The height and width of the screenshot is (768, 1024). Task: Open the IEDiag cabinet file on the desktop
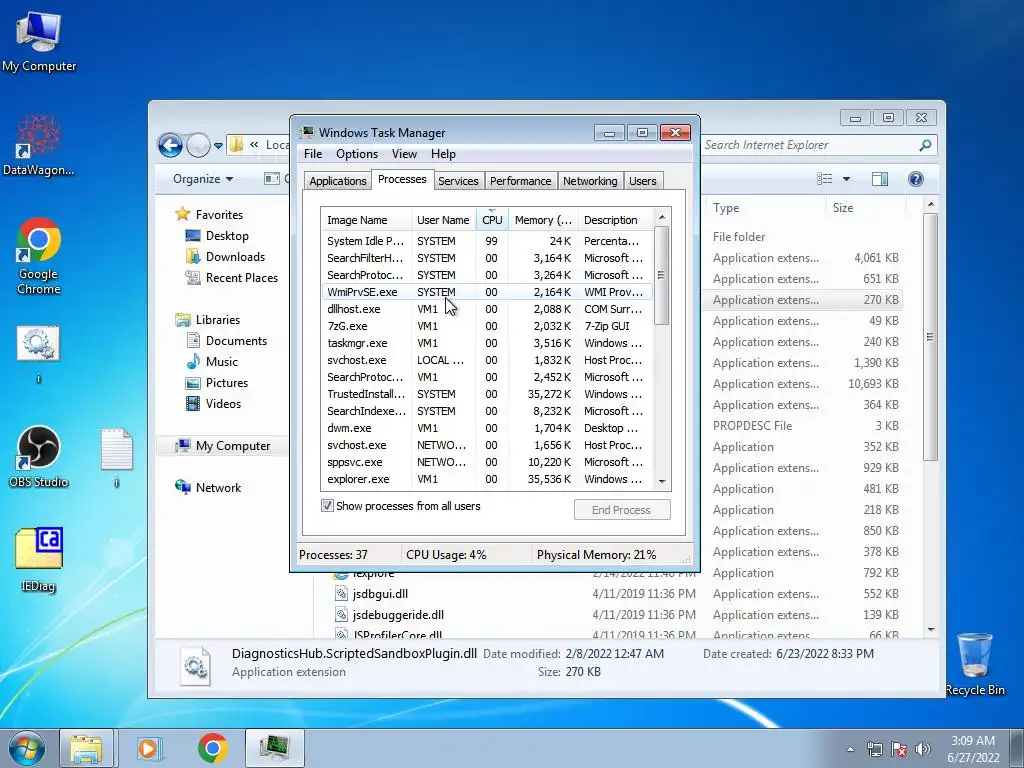pyautogui.click(x=39, y=559)
